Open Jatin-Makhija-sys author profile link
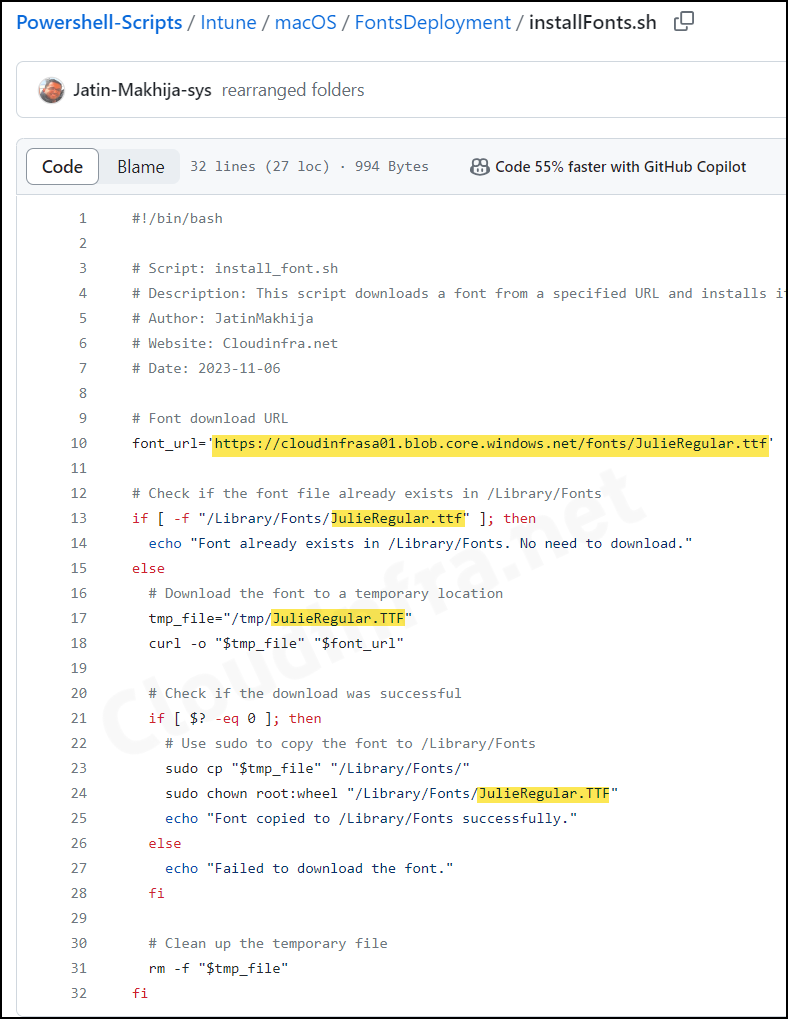Screen dimensions: 788x1019 point(142,90)
